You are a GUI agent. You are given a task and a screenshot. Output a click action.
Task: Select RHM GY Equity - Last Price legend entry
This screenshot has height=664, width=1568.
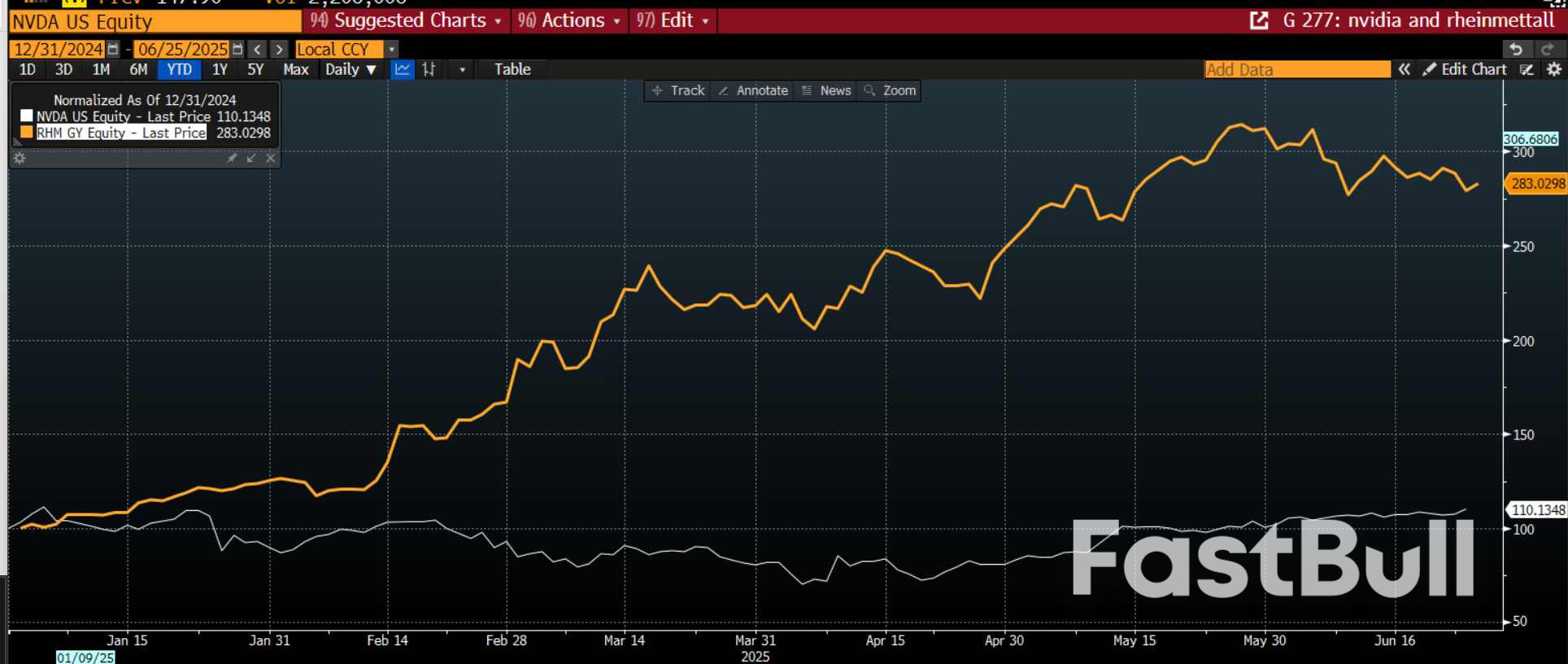(121, 133)
